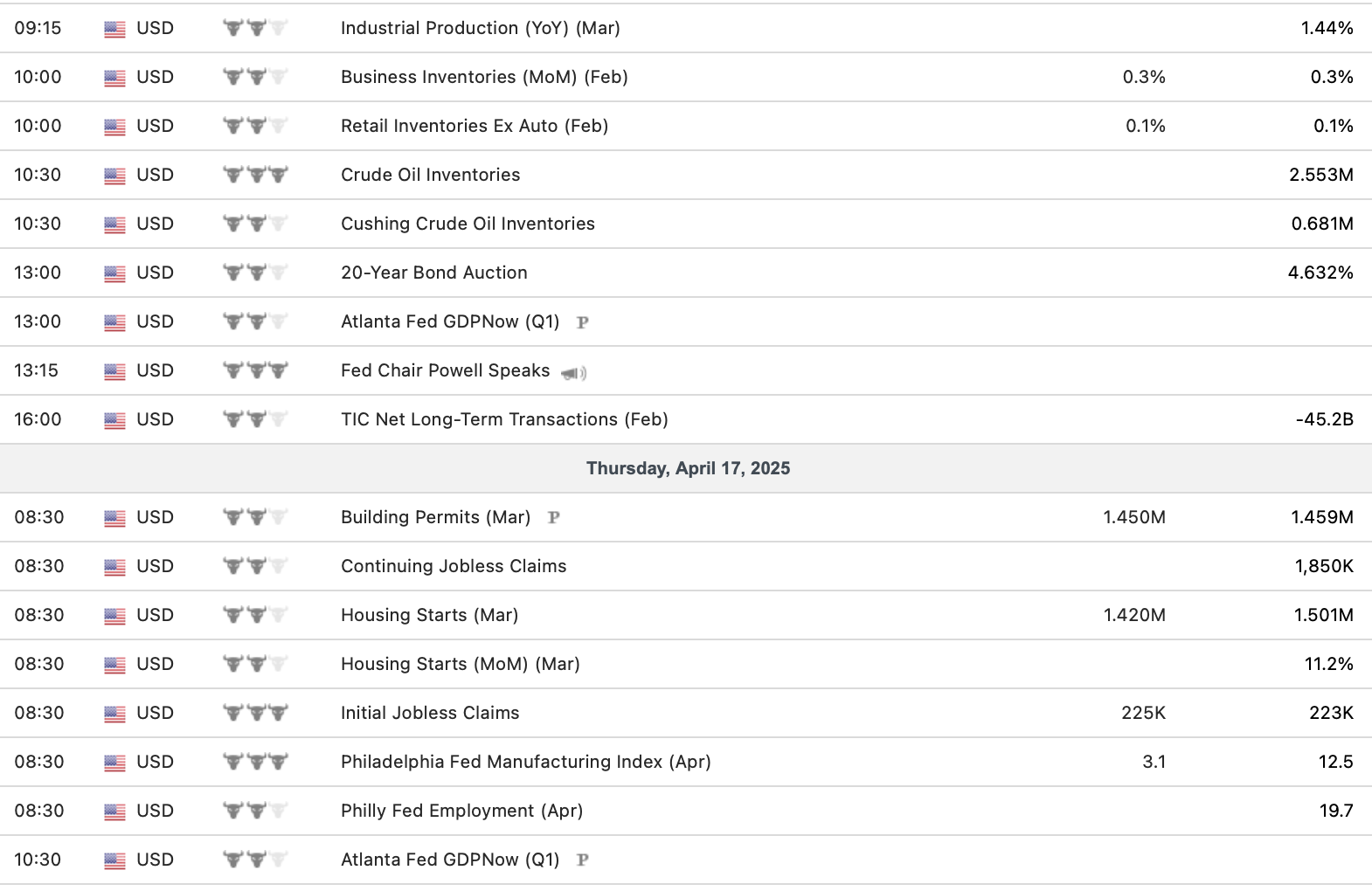The width and height of the screenshot is (1372, 891).
Task: Click the preliminary P icon next to Building Permits
Action: (x=553, y=518)
